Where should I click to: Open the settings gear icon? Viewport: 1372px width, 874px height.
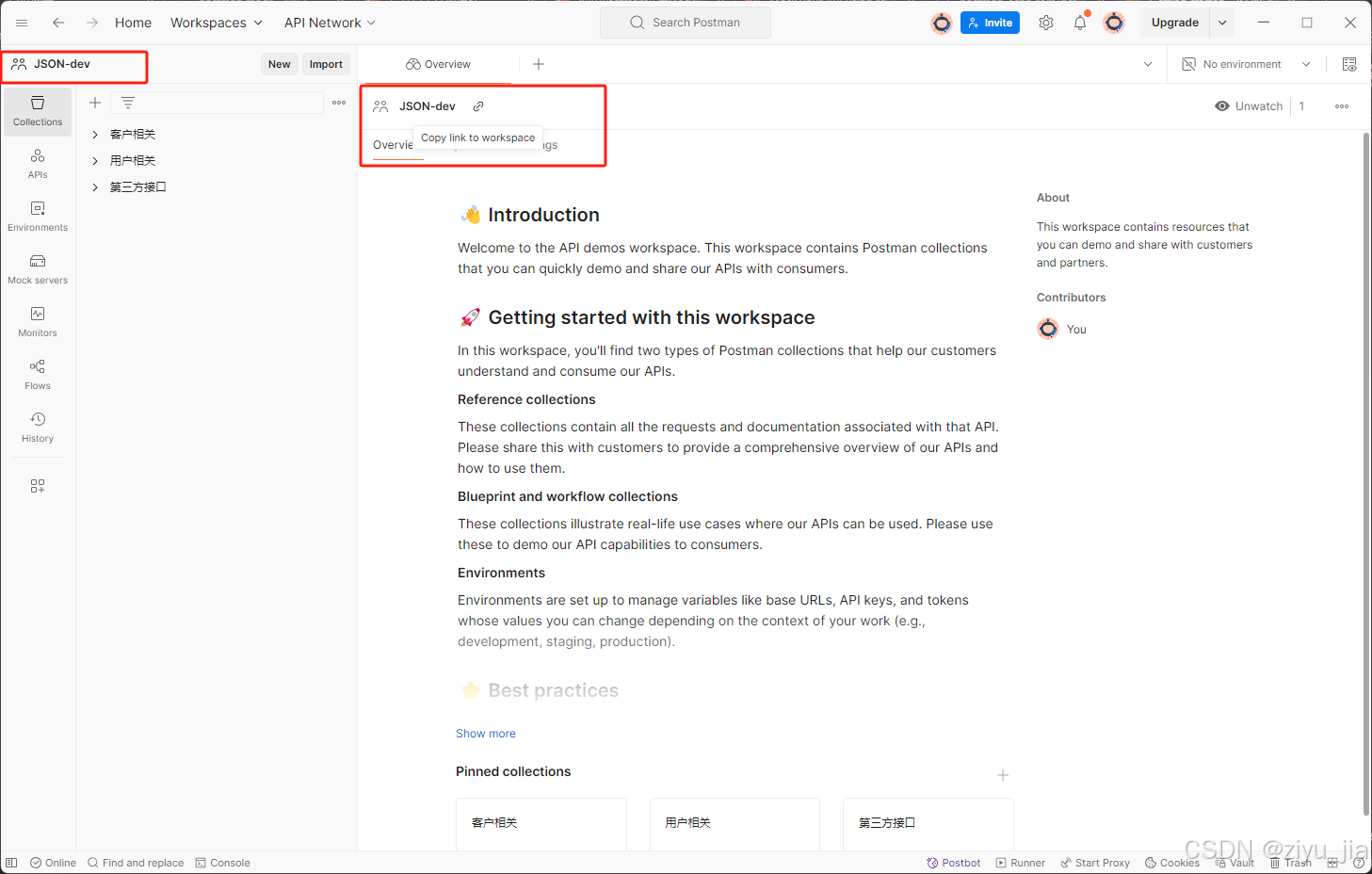coord(1046,23)
